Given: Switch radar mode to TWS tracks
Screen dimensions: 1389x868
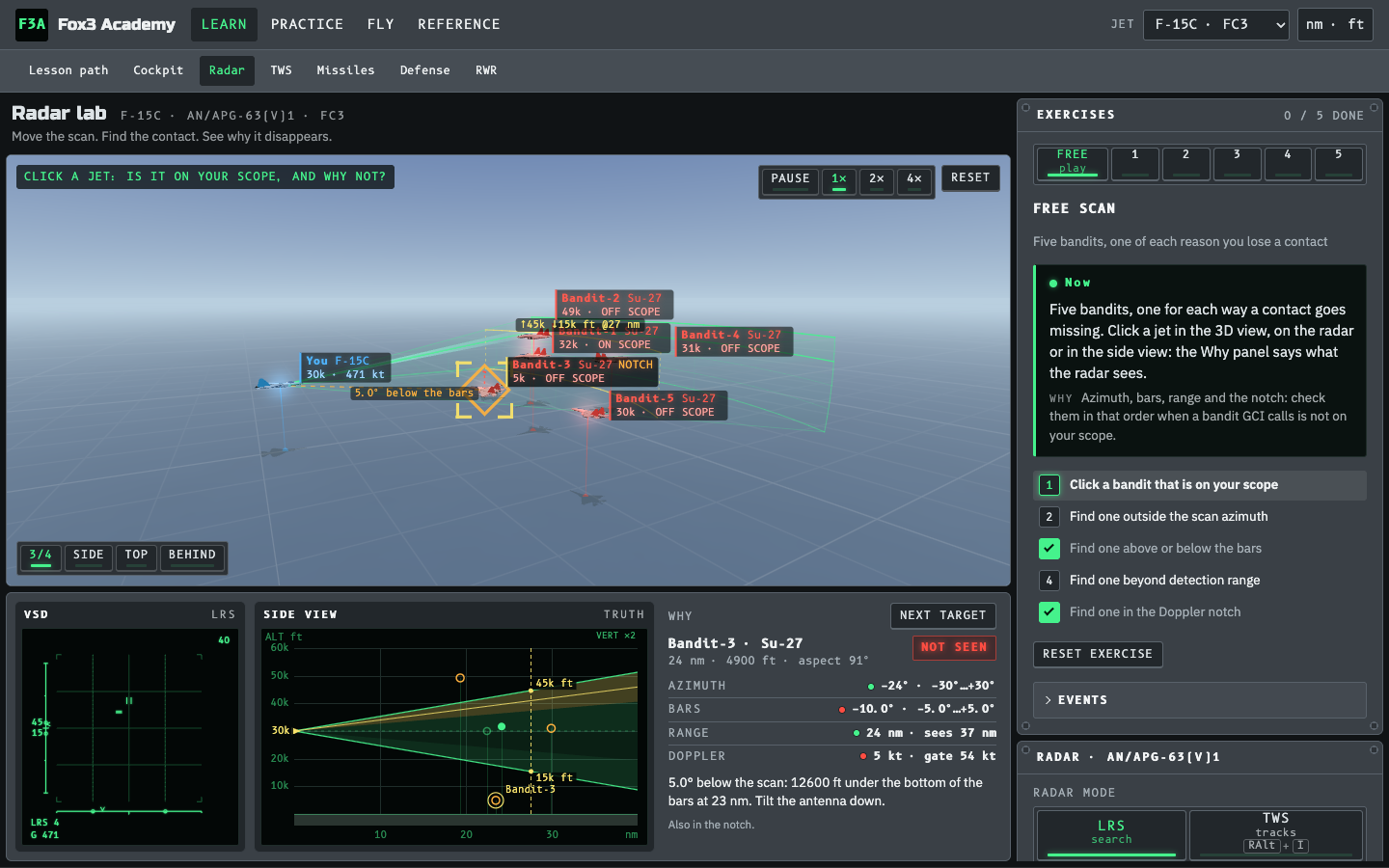Looking at the screenshot, I should (1275, 833).
